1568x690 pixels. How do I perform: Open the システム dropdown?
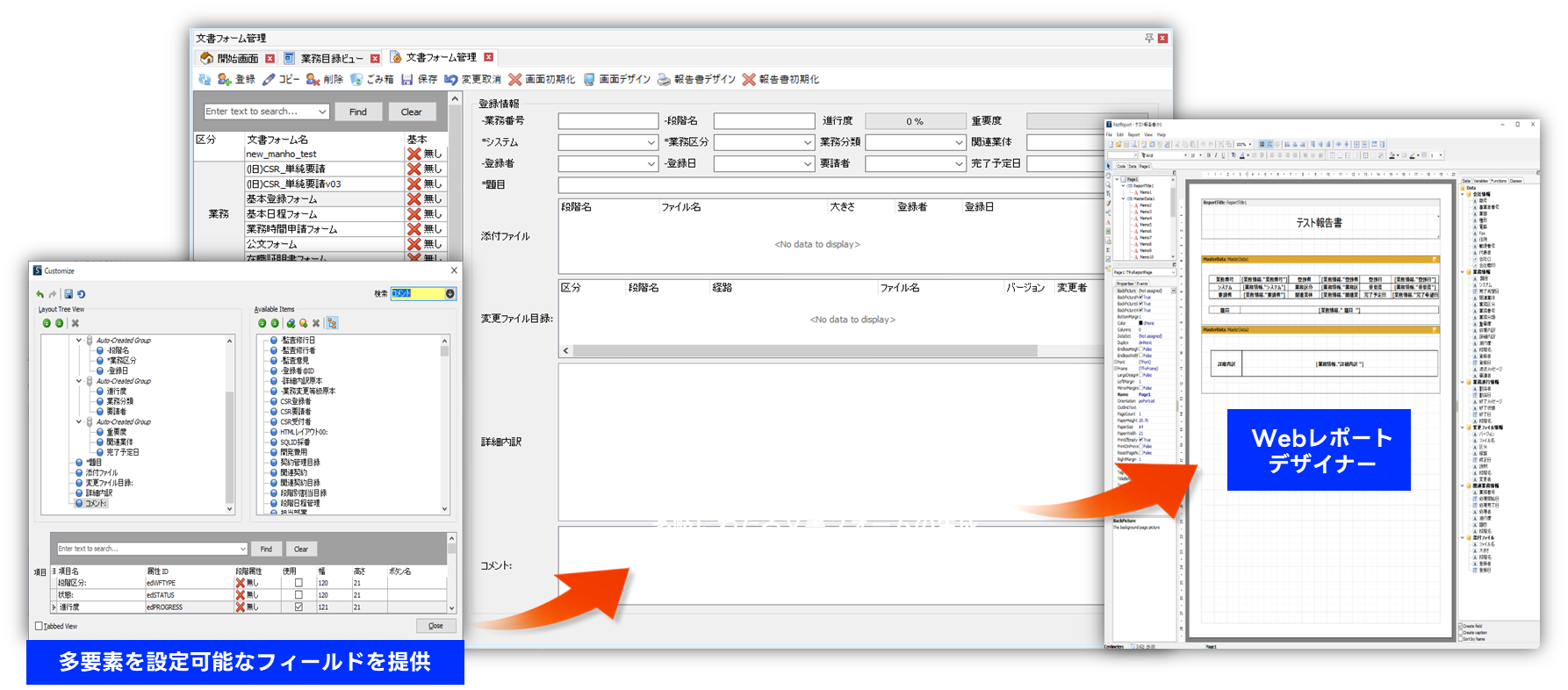(x=651, y=142)
